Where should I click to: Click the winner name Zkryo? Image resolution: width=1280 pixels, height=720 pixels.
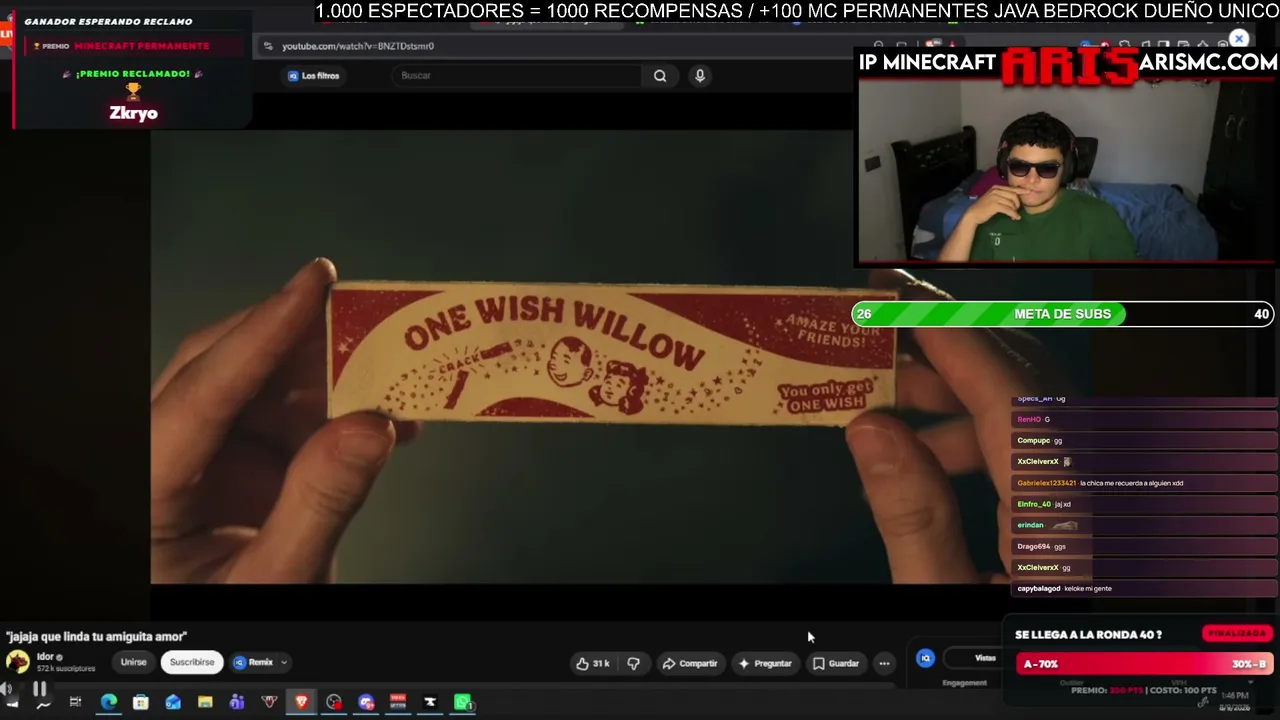[133, 113]
